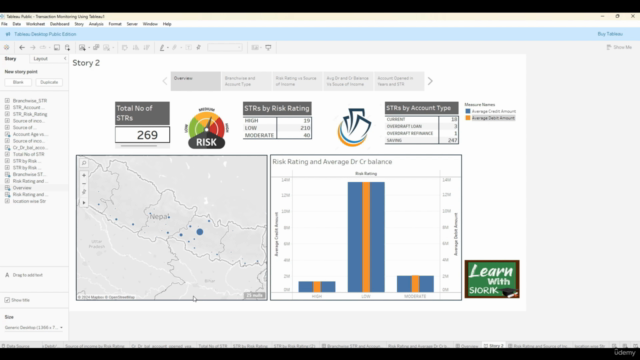Click the Show mark labels icon
Screen dimensions: 640x360
188,47
